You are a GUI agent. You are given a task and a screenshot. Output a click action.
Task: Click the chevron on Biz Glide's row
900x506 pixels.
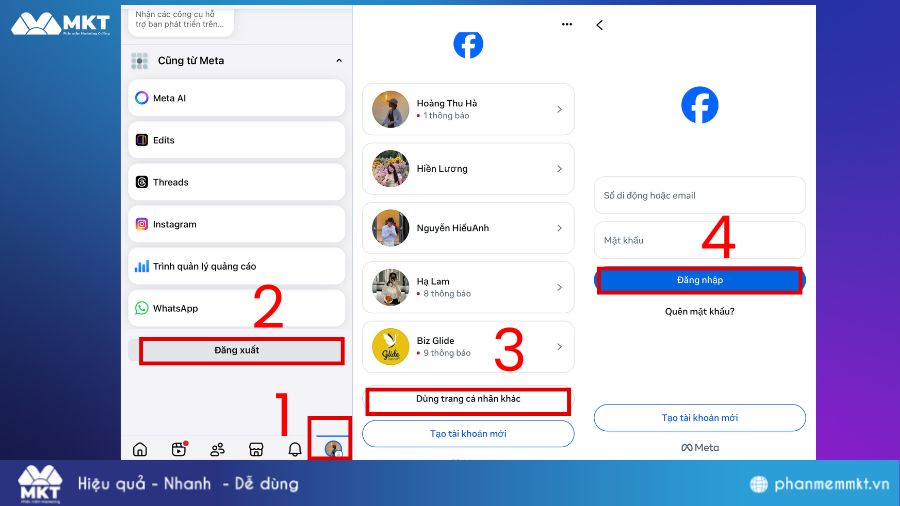pos(559,347)
